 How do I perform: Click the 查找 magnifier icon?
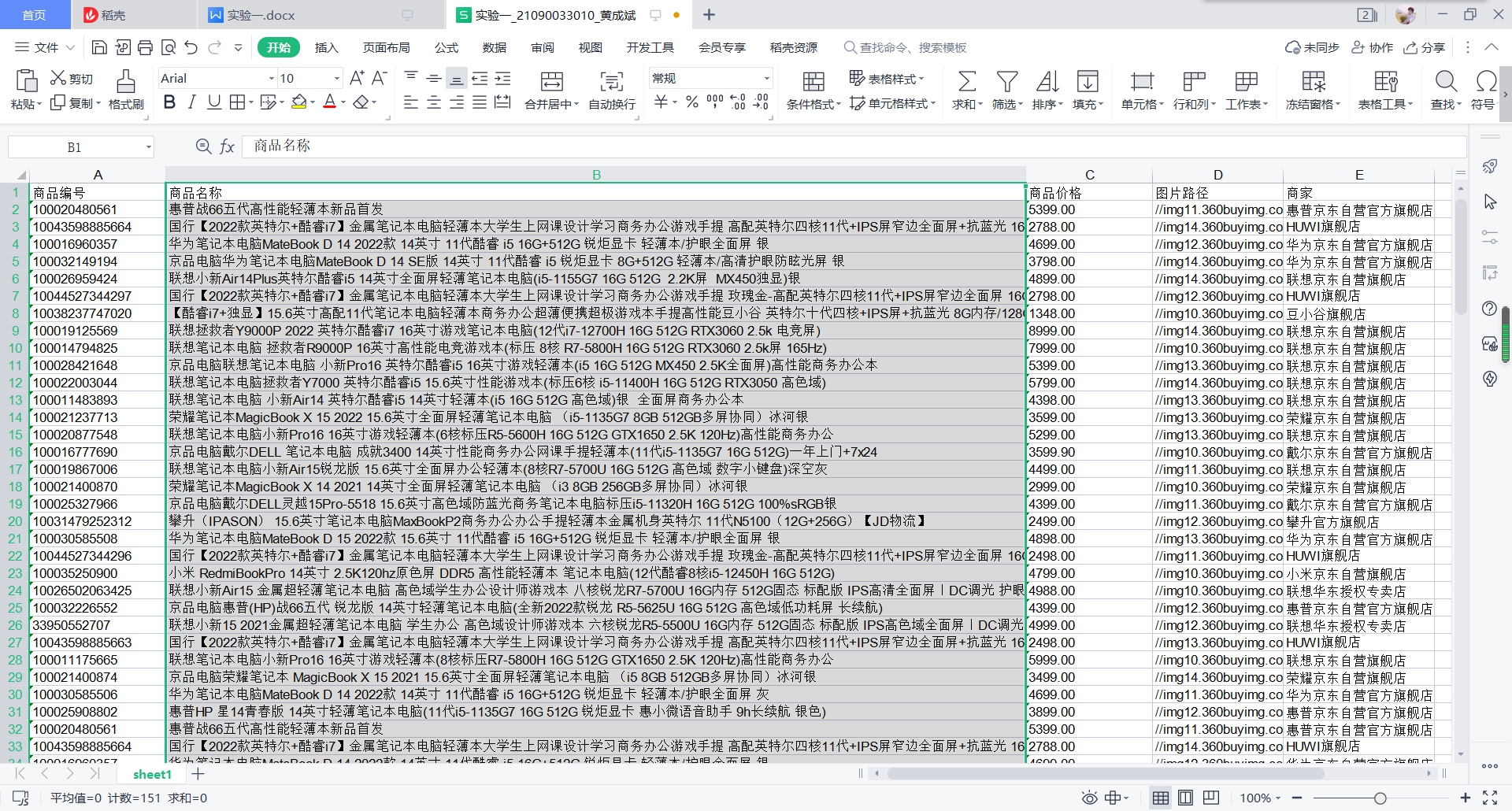click(x=1445, y=80)
